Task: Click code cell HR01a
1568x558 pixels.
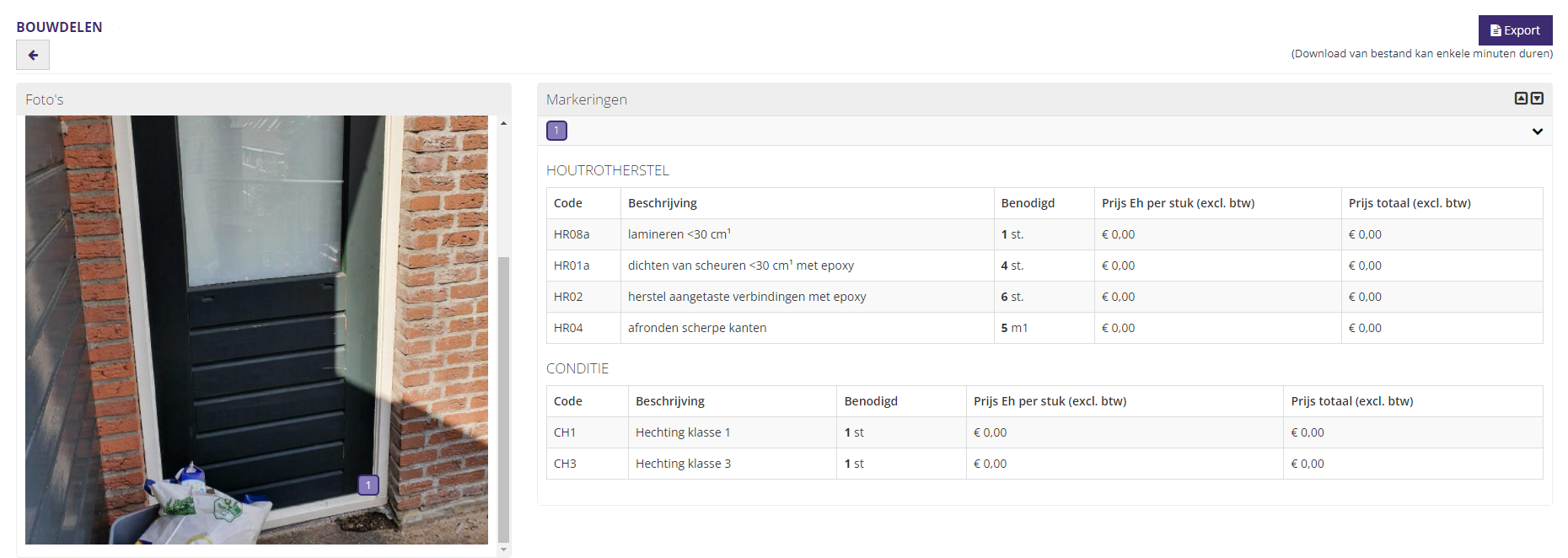Action: (x=583, y=266)
